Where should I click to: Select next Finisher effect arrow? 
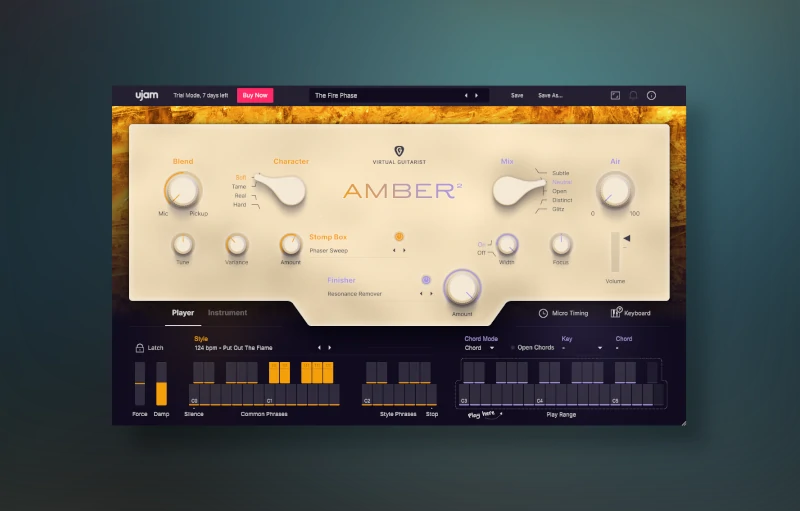coord(431,294)
